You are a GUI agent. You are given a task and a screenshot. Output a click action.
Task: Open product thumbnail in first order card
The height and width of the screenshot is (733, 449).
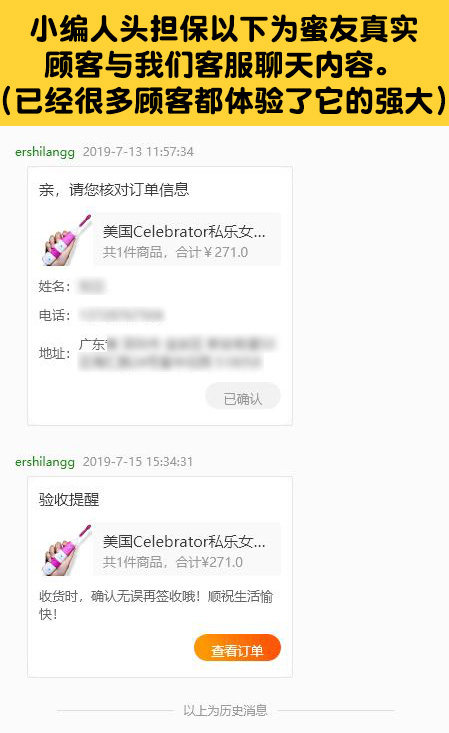pos(66,240)
